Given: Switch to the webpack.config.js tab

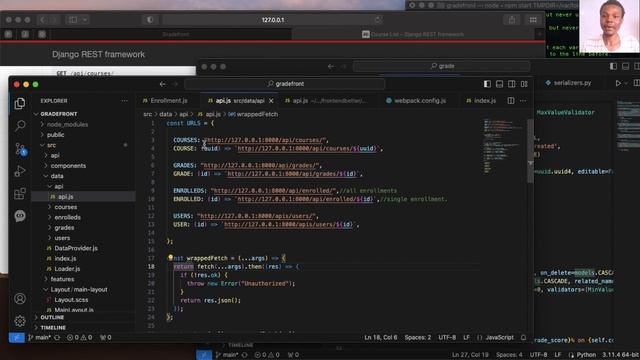Looking at the screenshot, I should pyautogui.click(x=416, y=100).
